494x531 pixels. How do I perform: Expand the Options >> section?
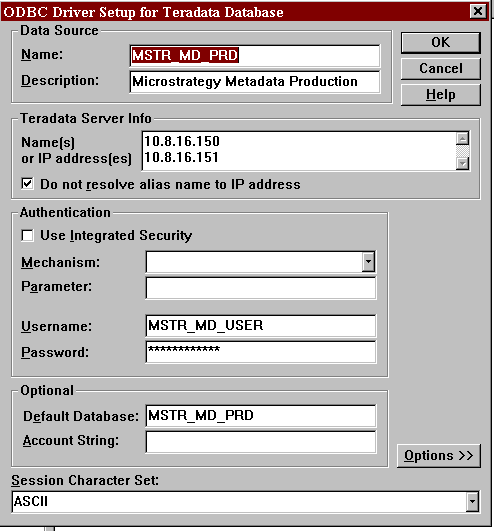(438, 456)
